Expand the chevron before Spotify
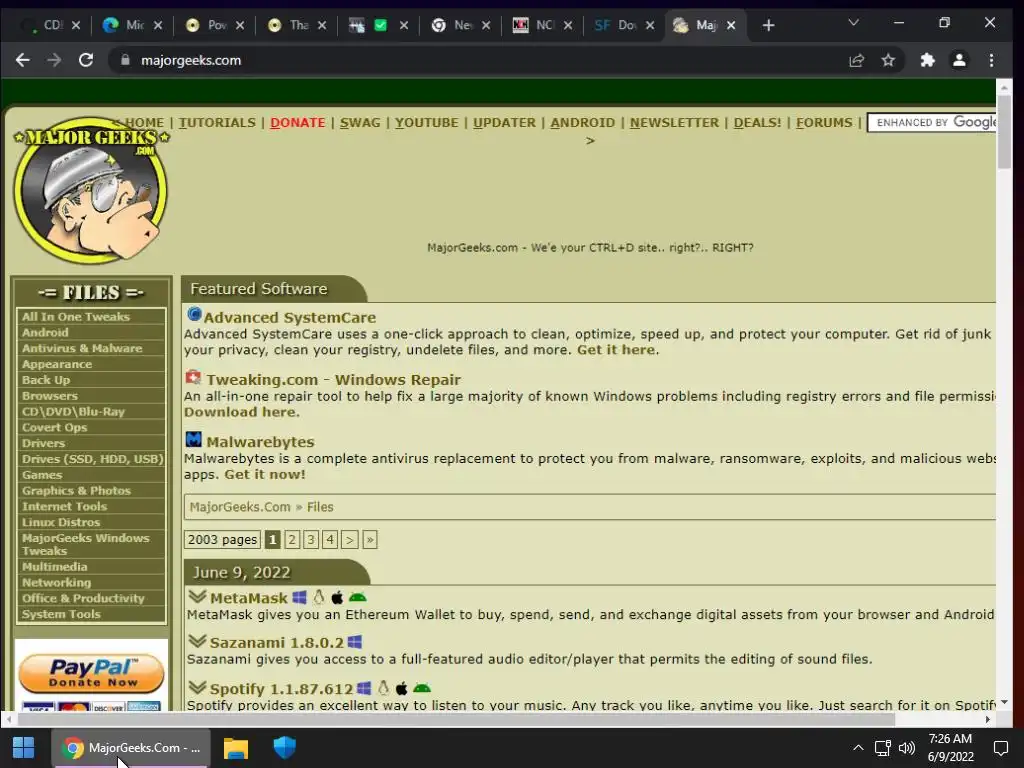Image resolution: width=1024 pixels, height=768 pixels. point(197,687)
